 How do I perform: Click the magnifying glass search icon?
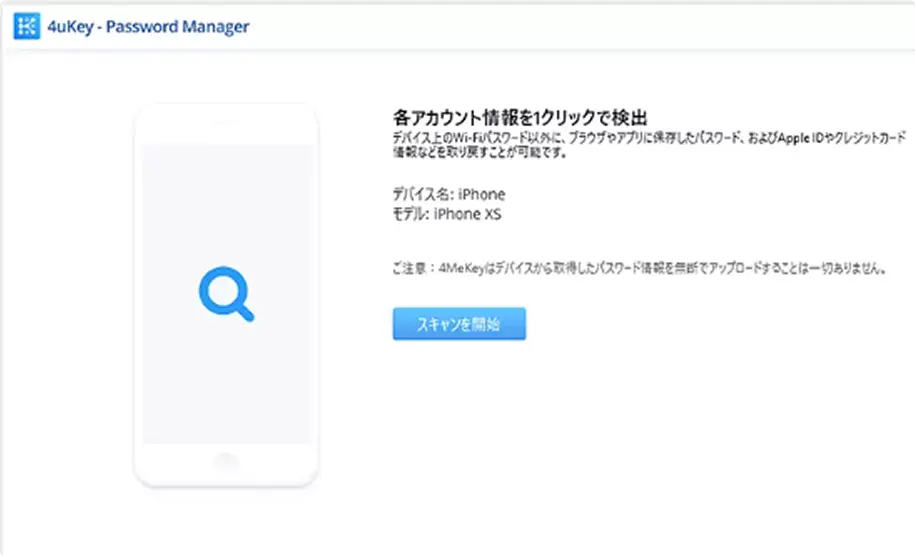226,294
